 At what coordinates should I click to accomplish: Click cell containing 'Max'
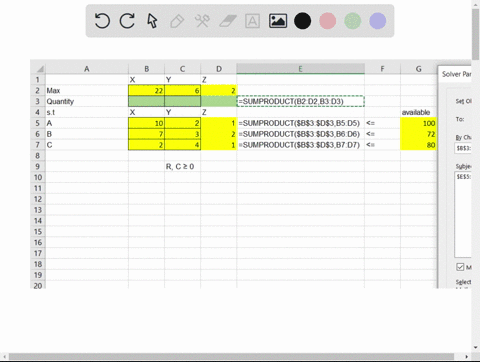pyautogui.click(x=87, y=90)
